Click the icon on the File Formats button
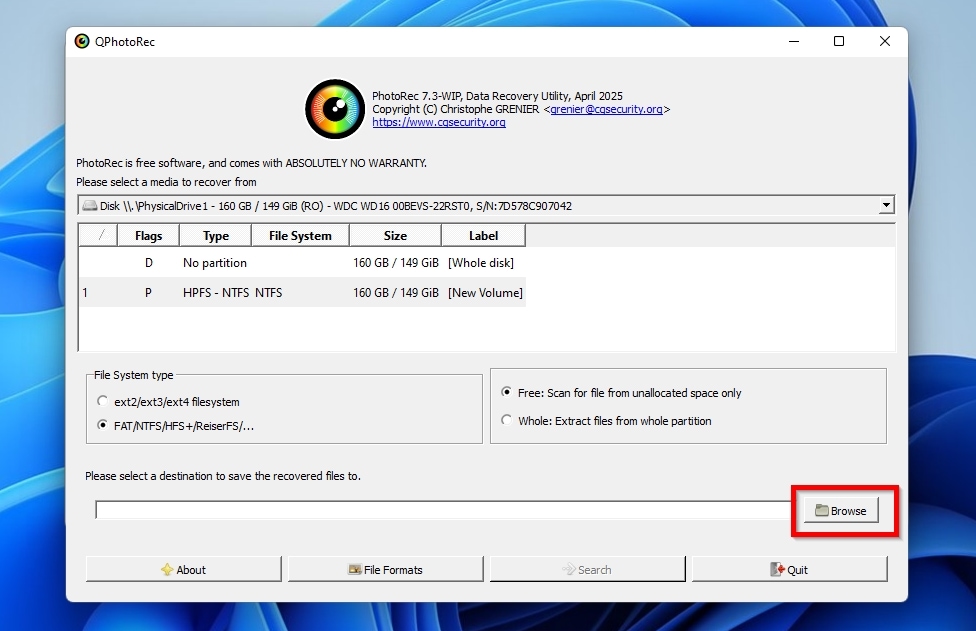 [355, 568]
